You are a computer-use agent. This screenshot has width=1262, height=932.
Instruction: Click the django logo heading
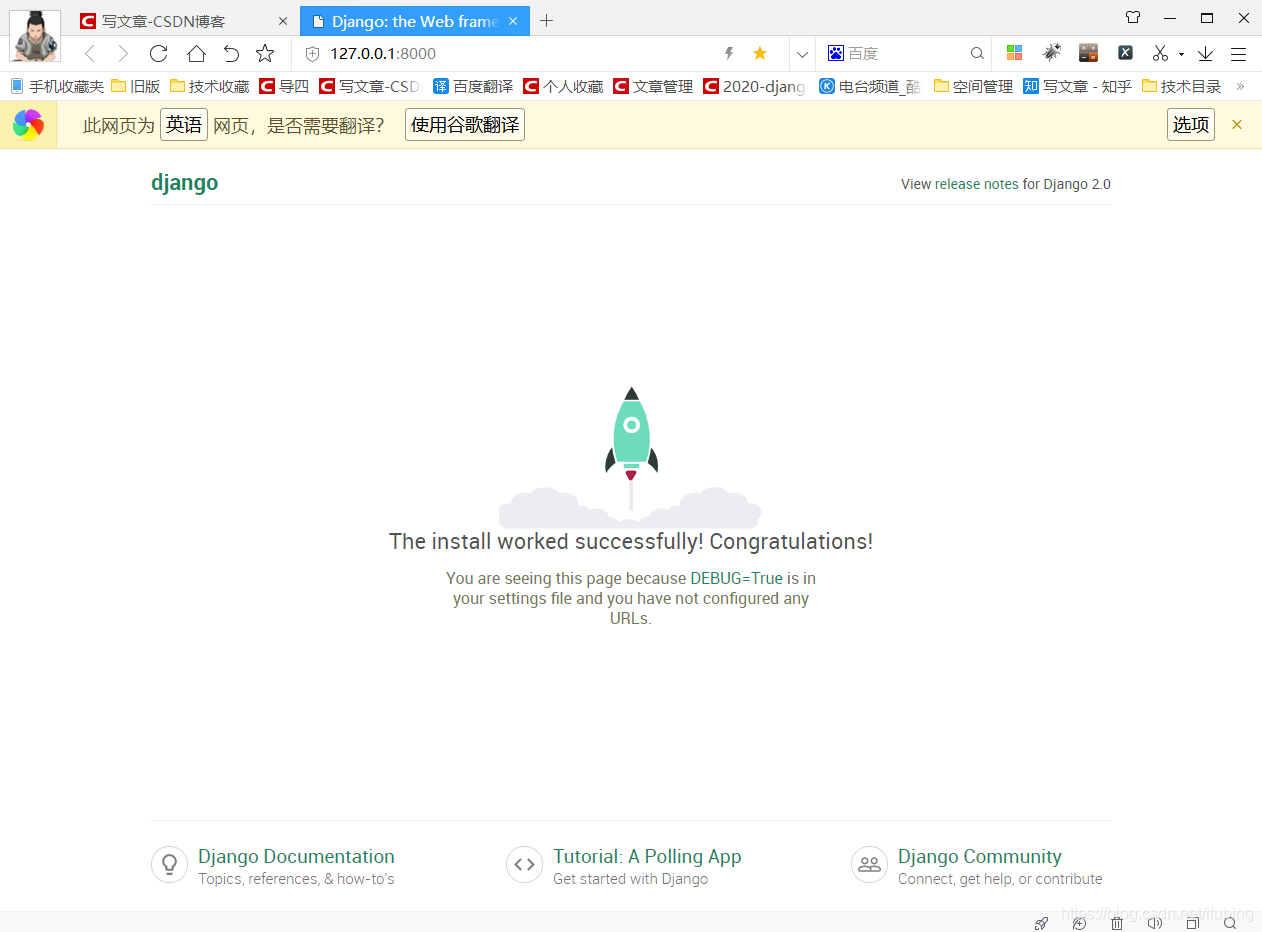pos(184,183)
